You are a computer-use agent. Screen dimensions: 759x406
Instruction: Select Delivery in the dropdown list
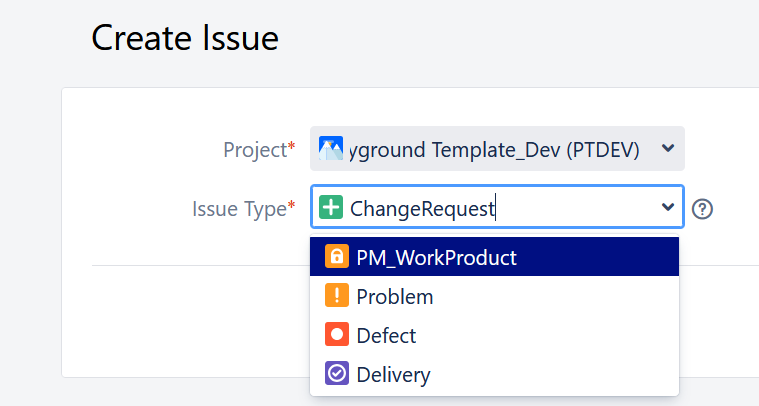393,374
